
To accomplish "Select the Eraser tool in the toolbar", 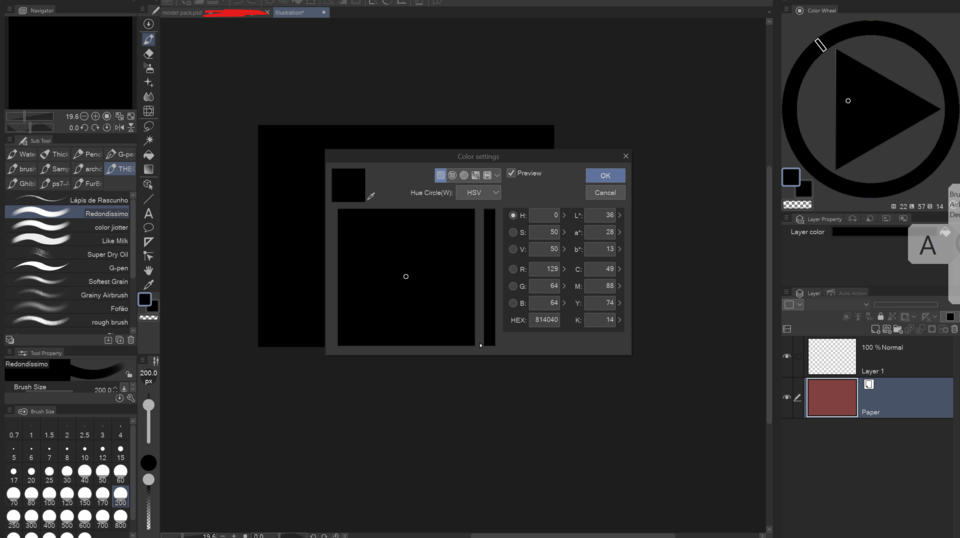I will pyautogui.click(x=149, y=54).
